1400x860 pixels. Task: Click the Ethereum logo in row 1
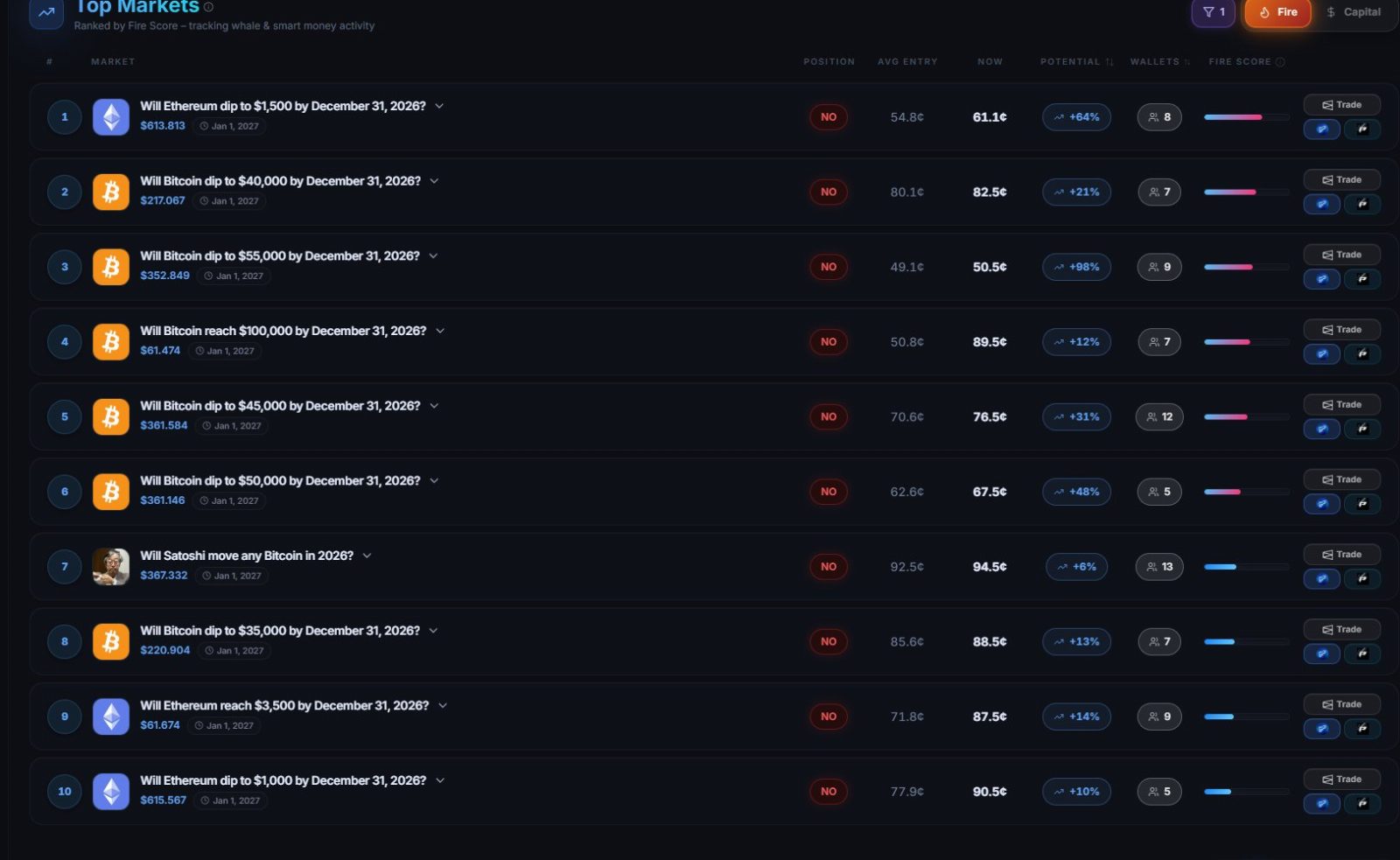tap(111, 116)
